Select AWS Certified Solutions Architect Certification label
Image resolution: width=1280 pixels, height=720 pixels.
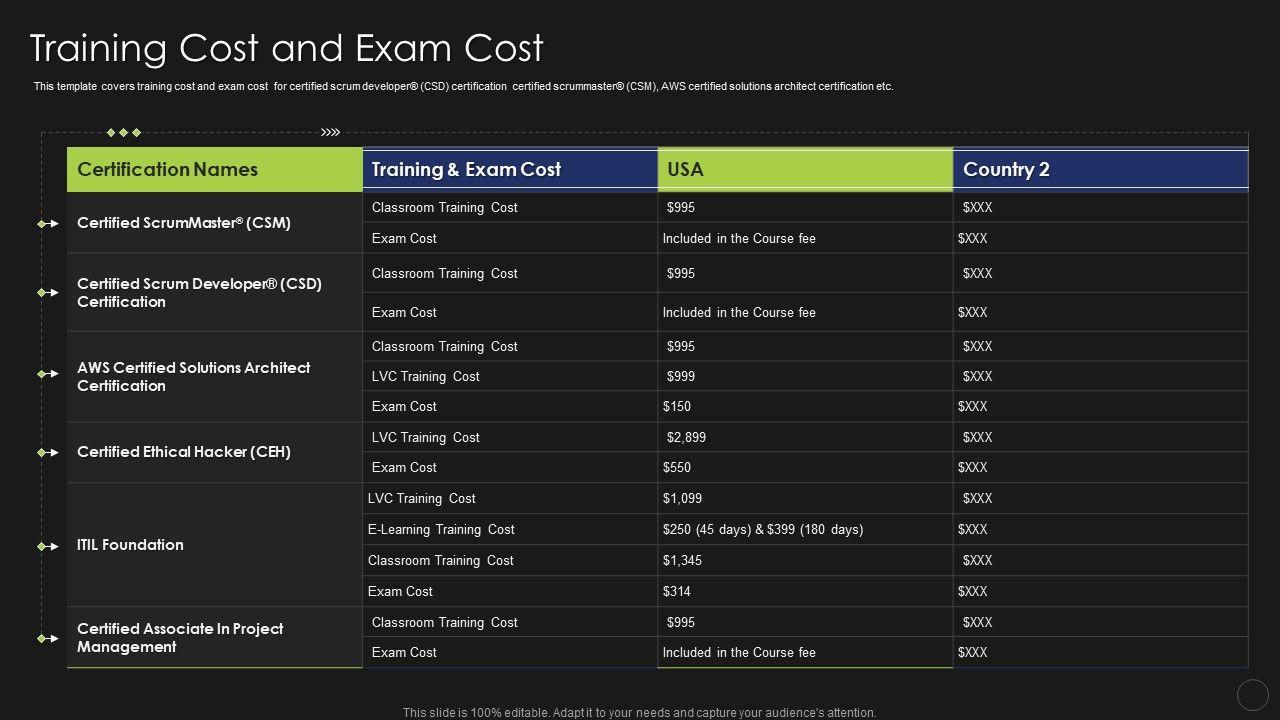(194, 377)
